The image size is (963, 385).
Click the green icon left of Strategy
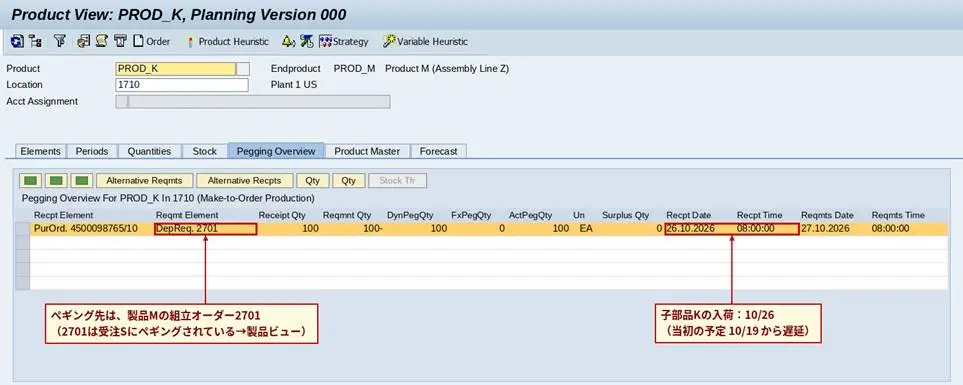tap(307, 41)
